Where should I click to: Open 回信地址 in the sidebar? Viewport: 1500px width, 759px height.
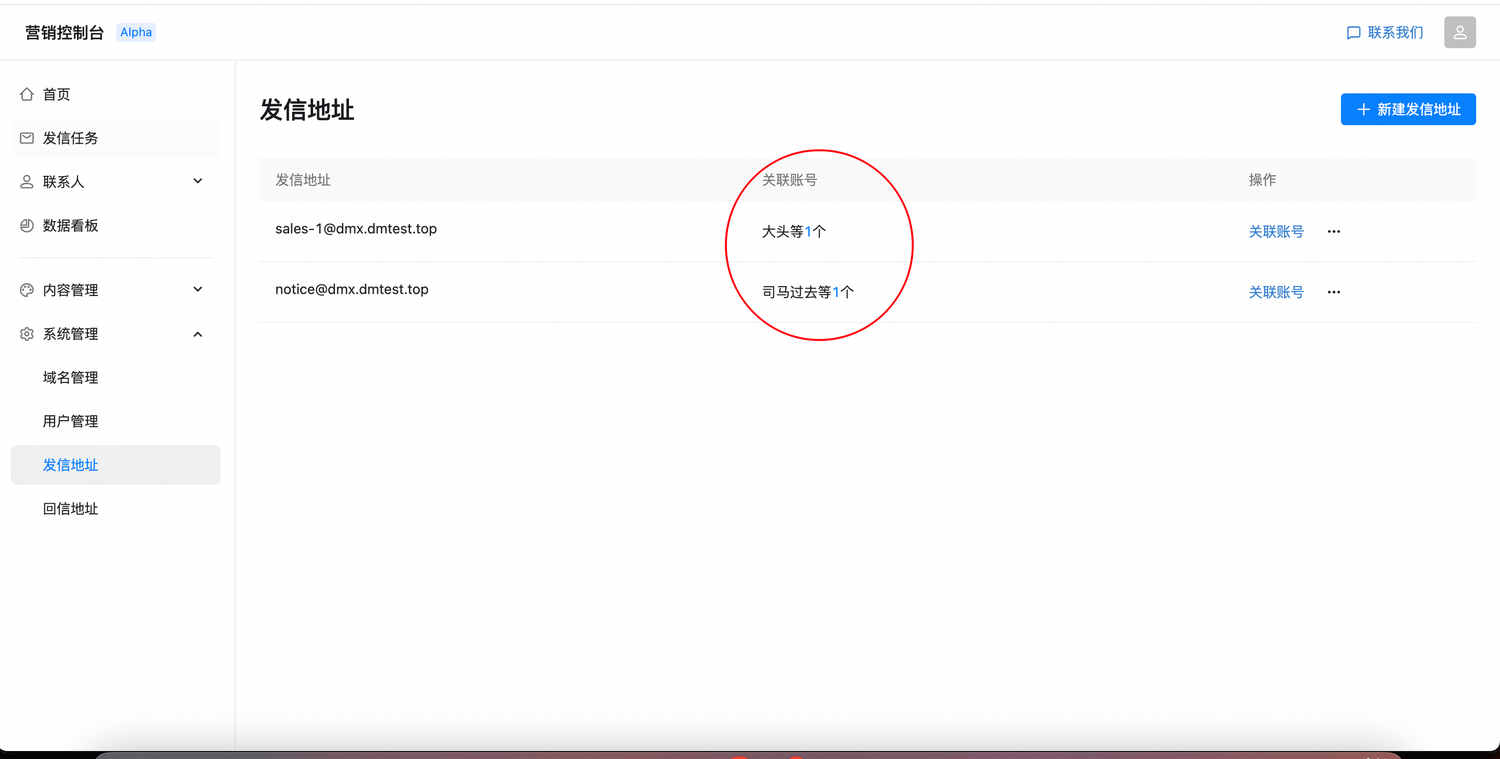(x=116, y=509)
